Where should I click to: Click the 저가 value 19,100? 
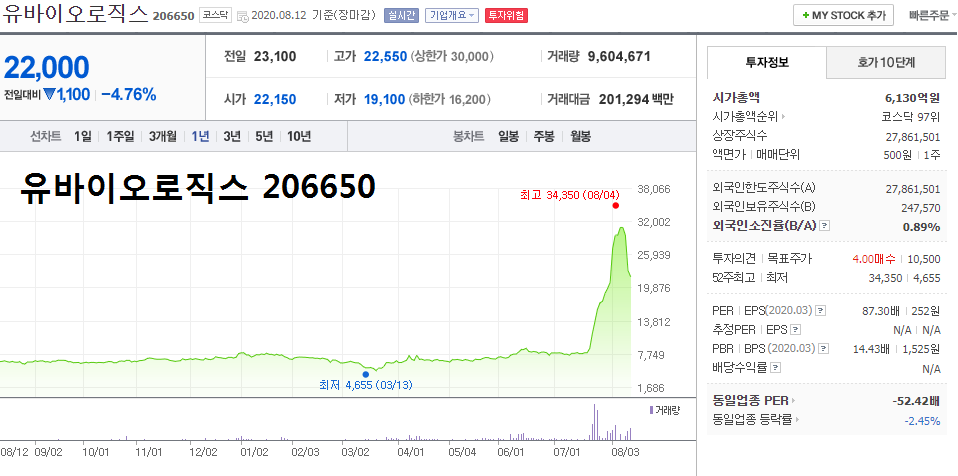click(384, 99)
